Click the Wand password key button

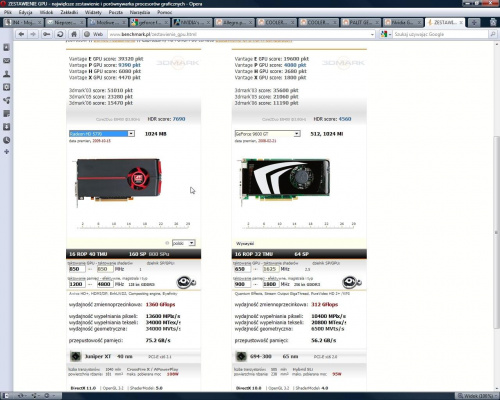pyautogui.click(x=47, y=34)
